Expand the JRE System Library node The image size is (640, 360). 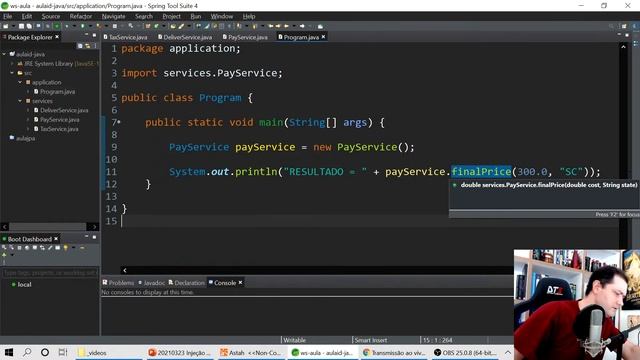coord(12,64)
